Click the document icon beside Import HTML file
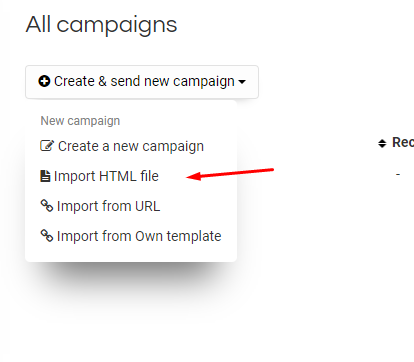The height and width of the screenshot is (362, 414). click(x=45, y=176)
